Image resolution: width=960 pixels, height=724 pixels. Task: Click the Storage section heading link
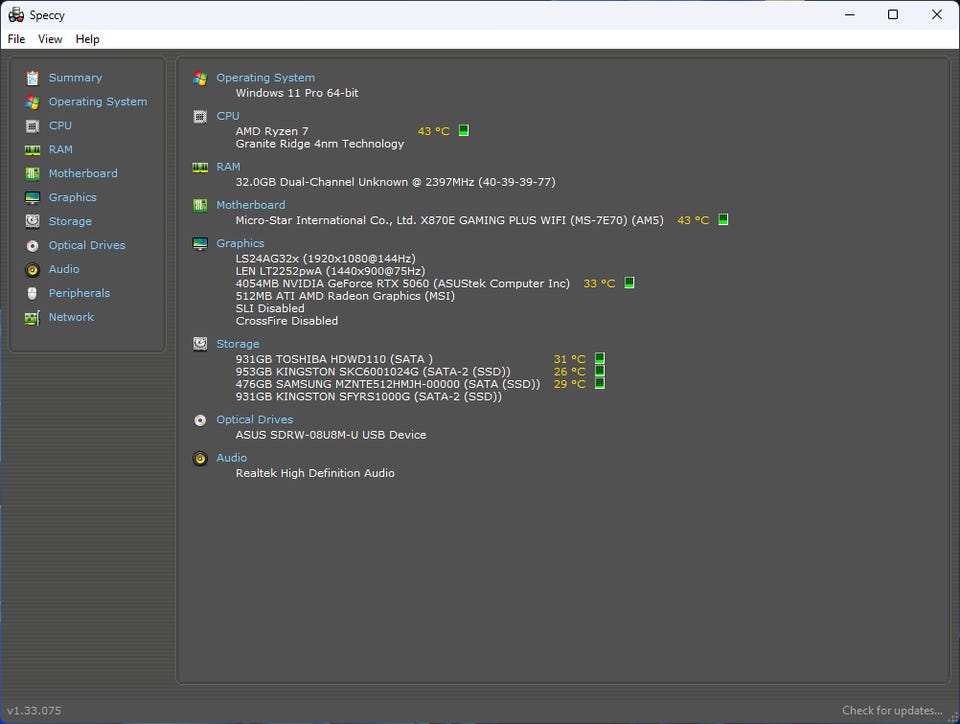click(x=237, y=344)
